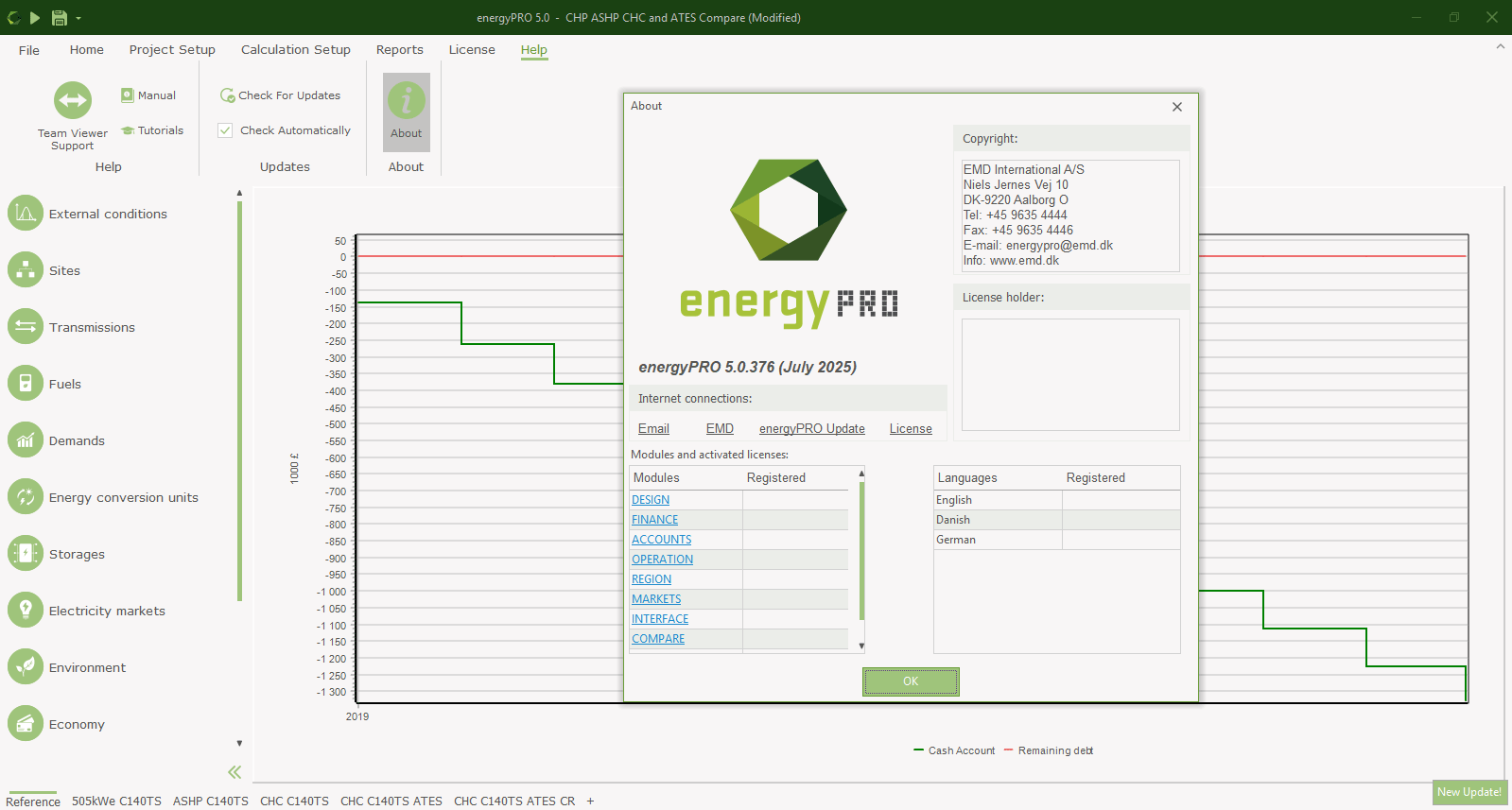Open Demands section

(x=57, y=440)
